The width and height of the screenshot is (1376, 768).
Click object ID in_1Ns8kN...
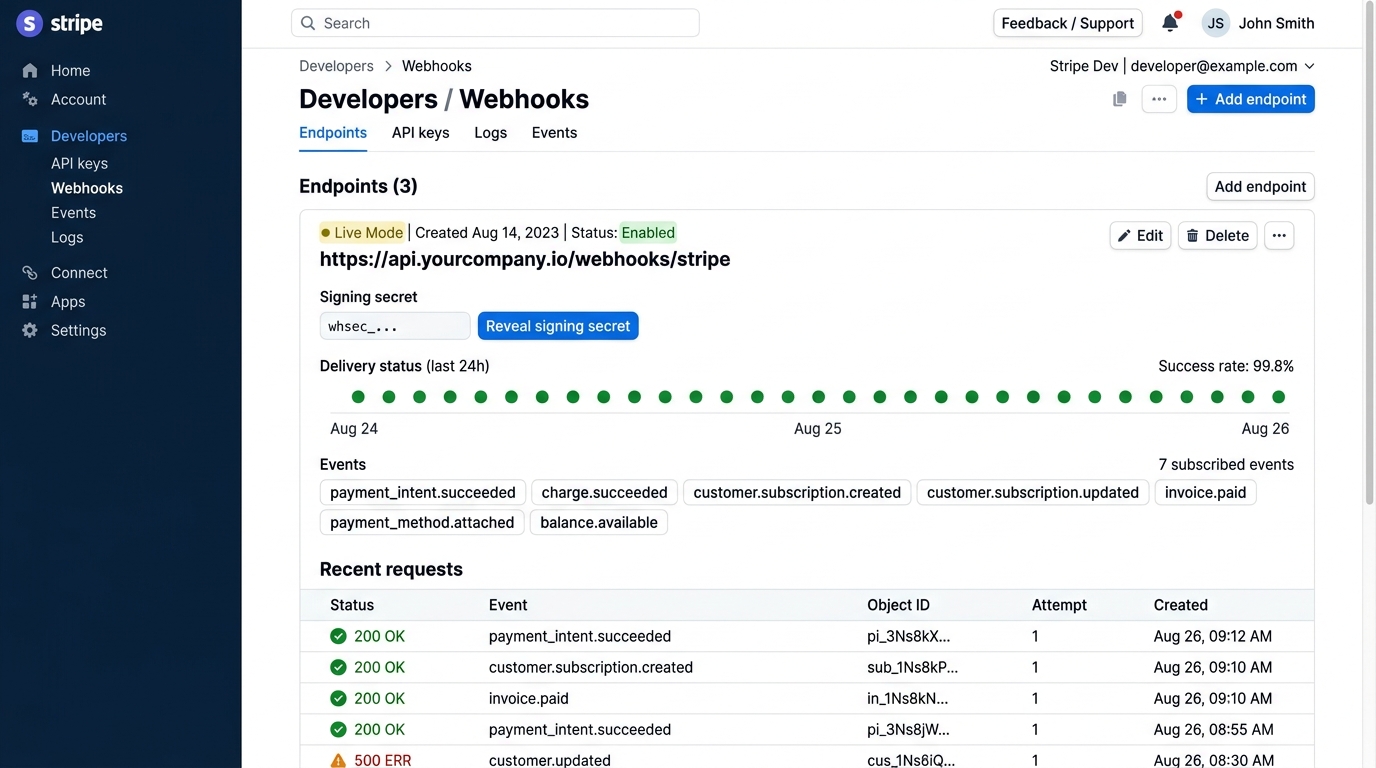(x=907, y=698)
